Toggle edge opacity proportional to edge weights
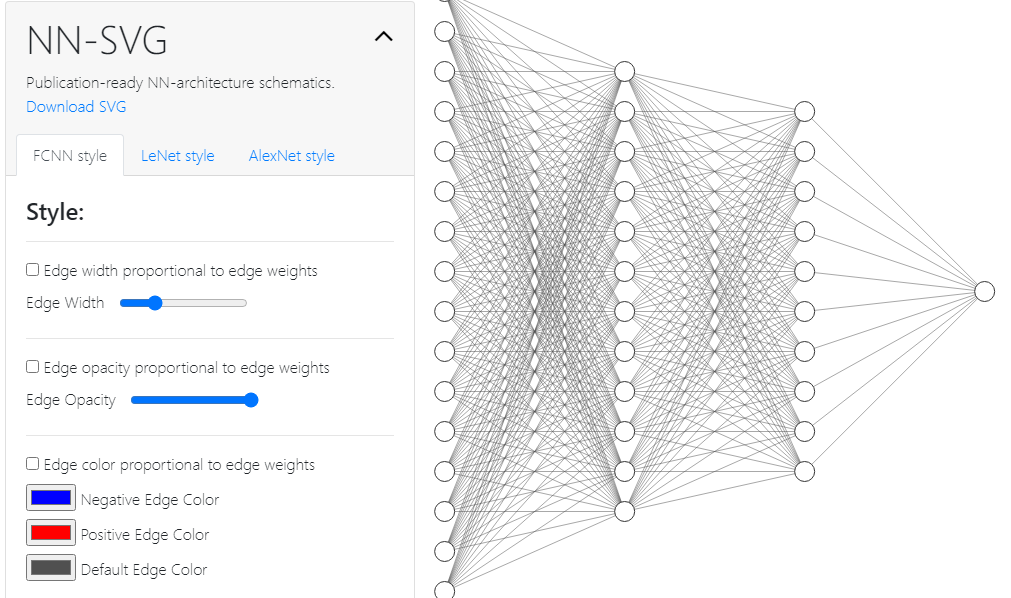Image resolution: width=1011 pixels, height=598 pixels. 33,367
